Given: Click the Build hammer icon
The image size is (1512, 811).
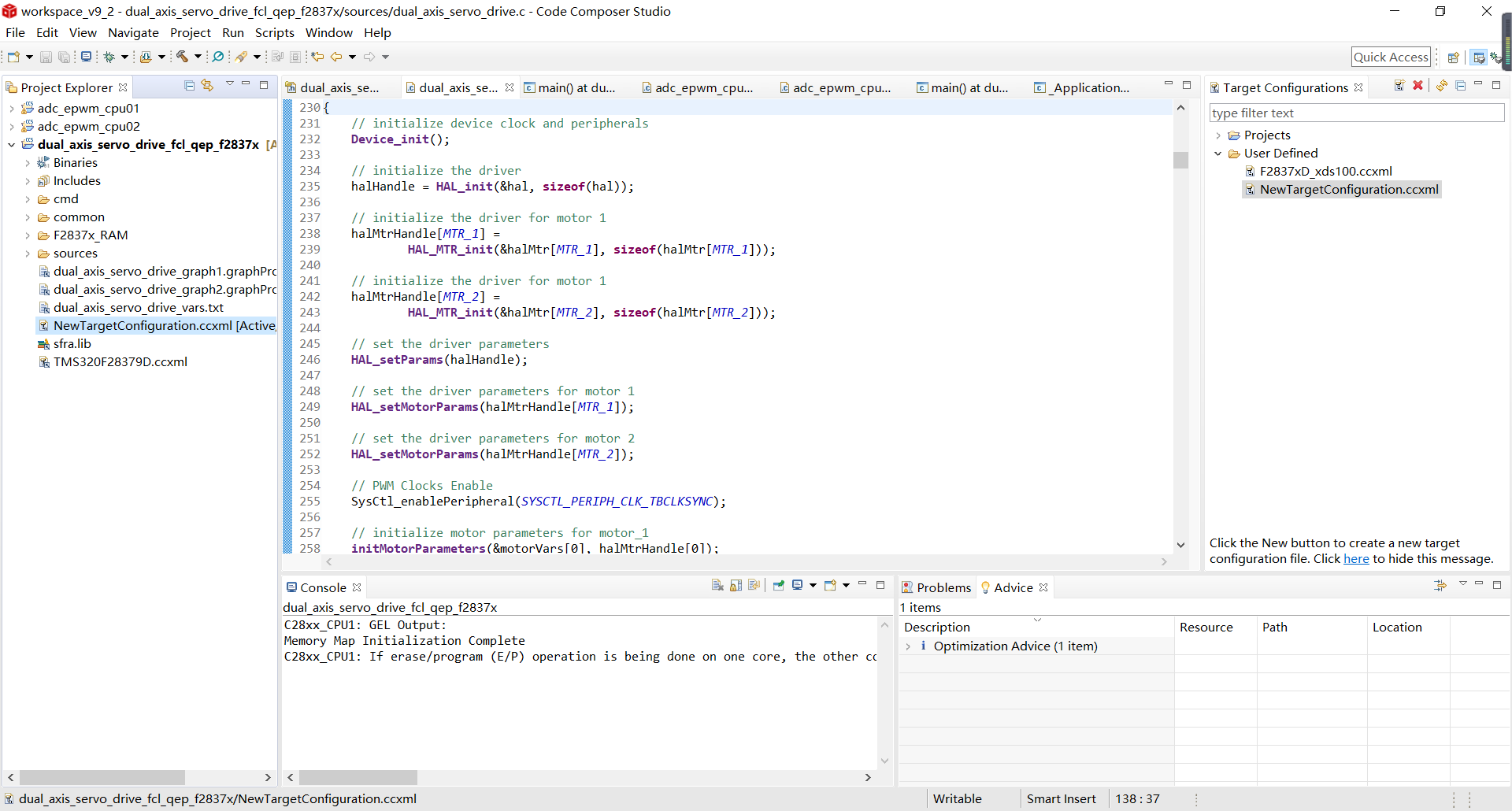Looking at the screenshot, I should pos(182,57).
